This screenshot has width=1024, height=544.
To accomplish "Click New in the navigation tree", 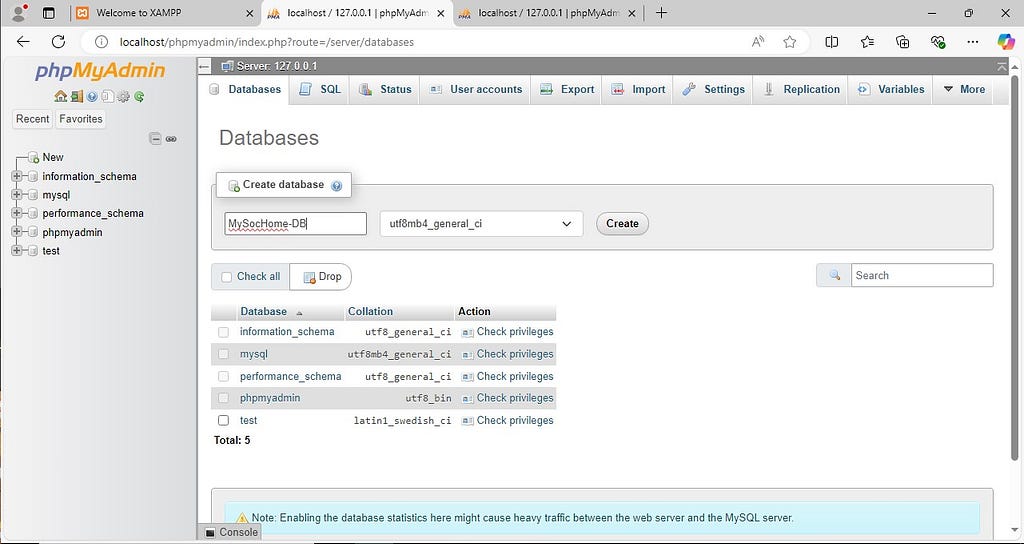I will pyautogui.click(x=53, y=157).
